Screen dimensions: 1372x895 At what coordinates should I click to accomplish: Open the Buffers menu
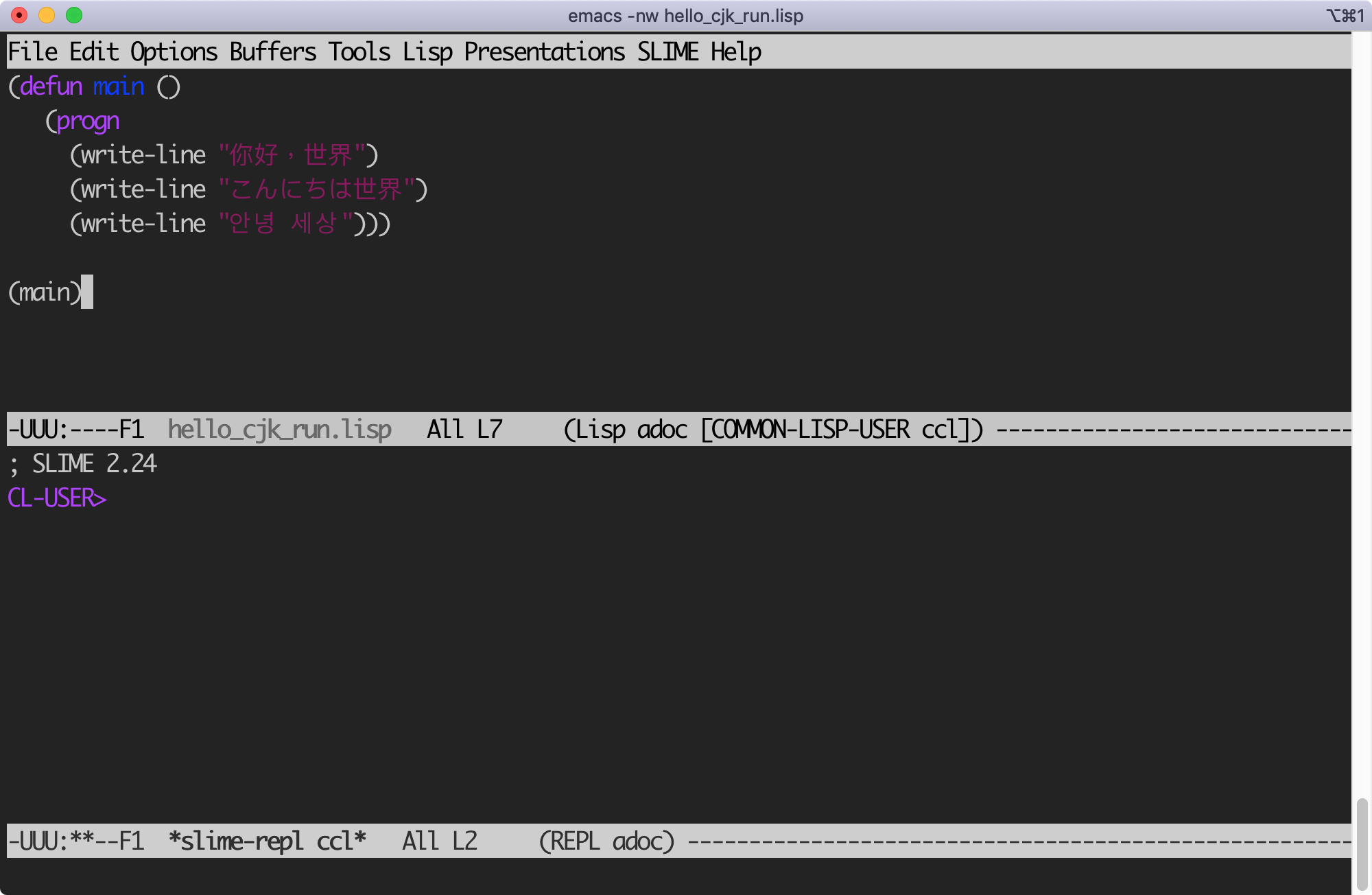[x=272, y=52]
